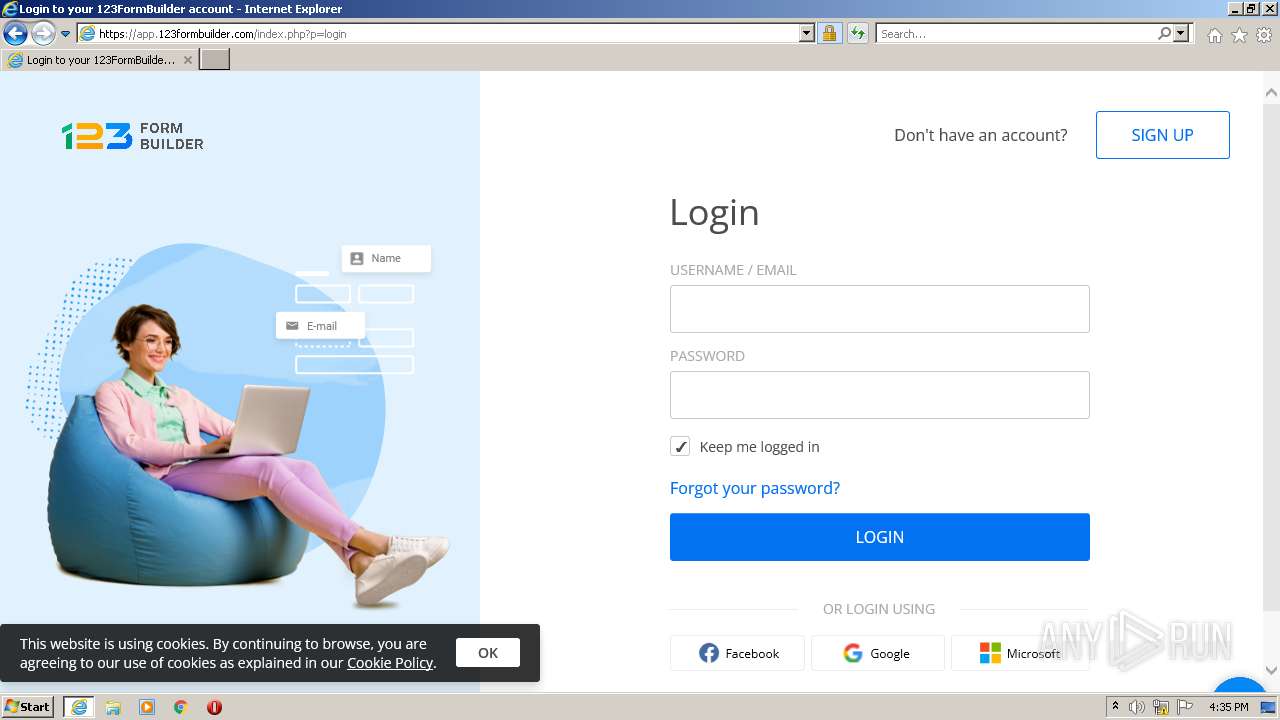Click the browser Search box
Image resolution: width=1280 pixels, height=720 pixels.
(1016, 34)
